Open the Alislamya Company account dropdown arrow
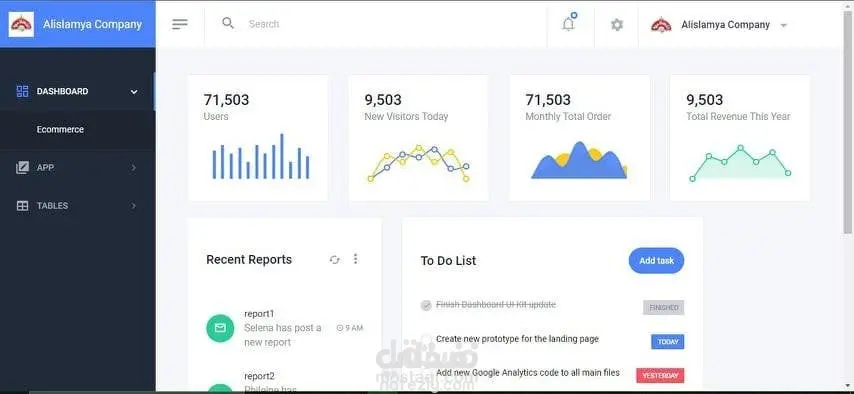The image size is (854, 394). 783,25
